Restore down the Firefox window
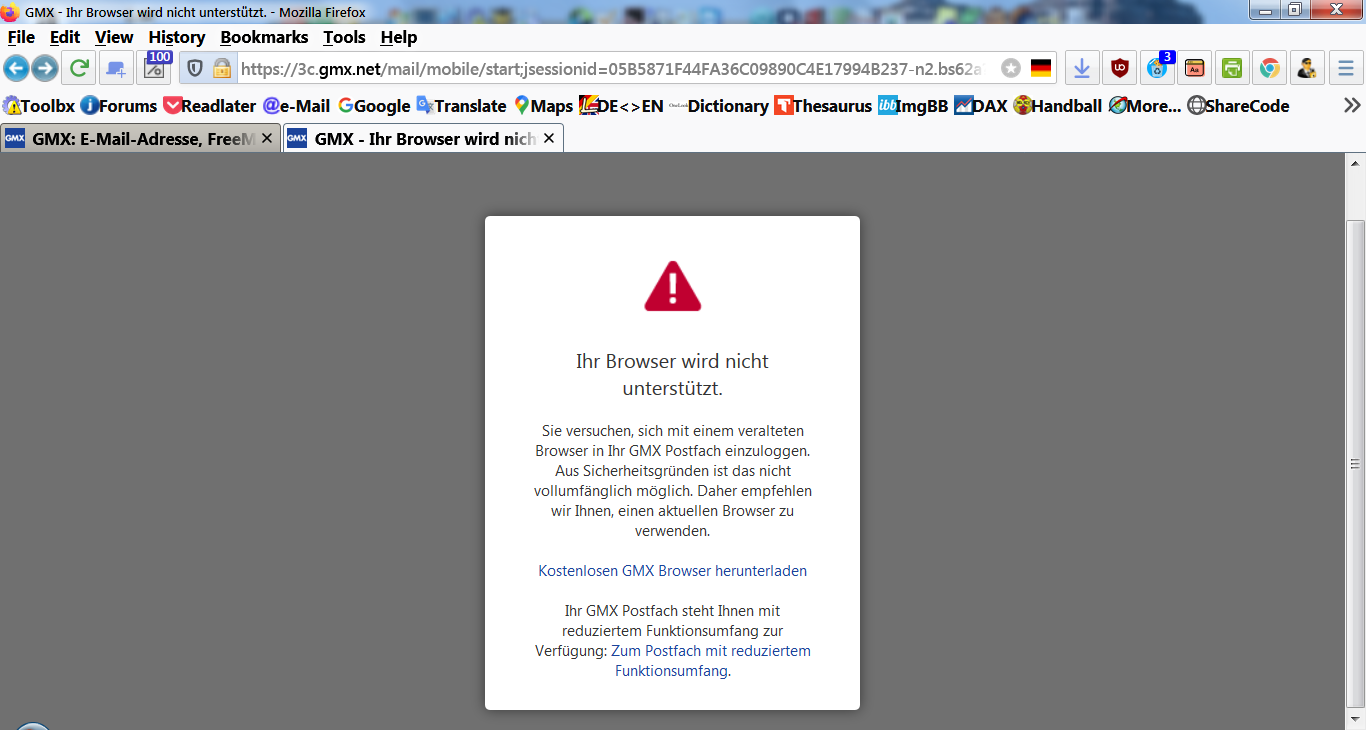Image resolution: width=1366 pixels, height=730 pixels. coord(1294,9)
